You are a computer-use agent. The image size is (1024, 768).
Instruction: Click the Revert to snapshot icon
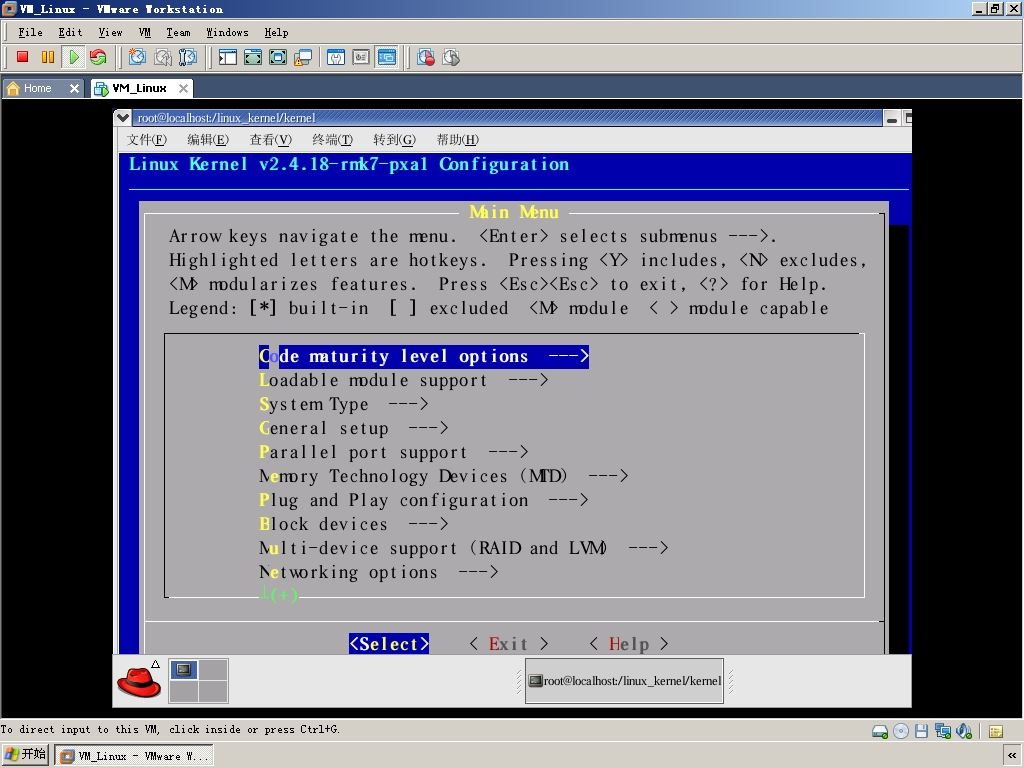coord(163,57)
